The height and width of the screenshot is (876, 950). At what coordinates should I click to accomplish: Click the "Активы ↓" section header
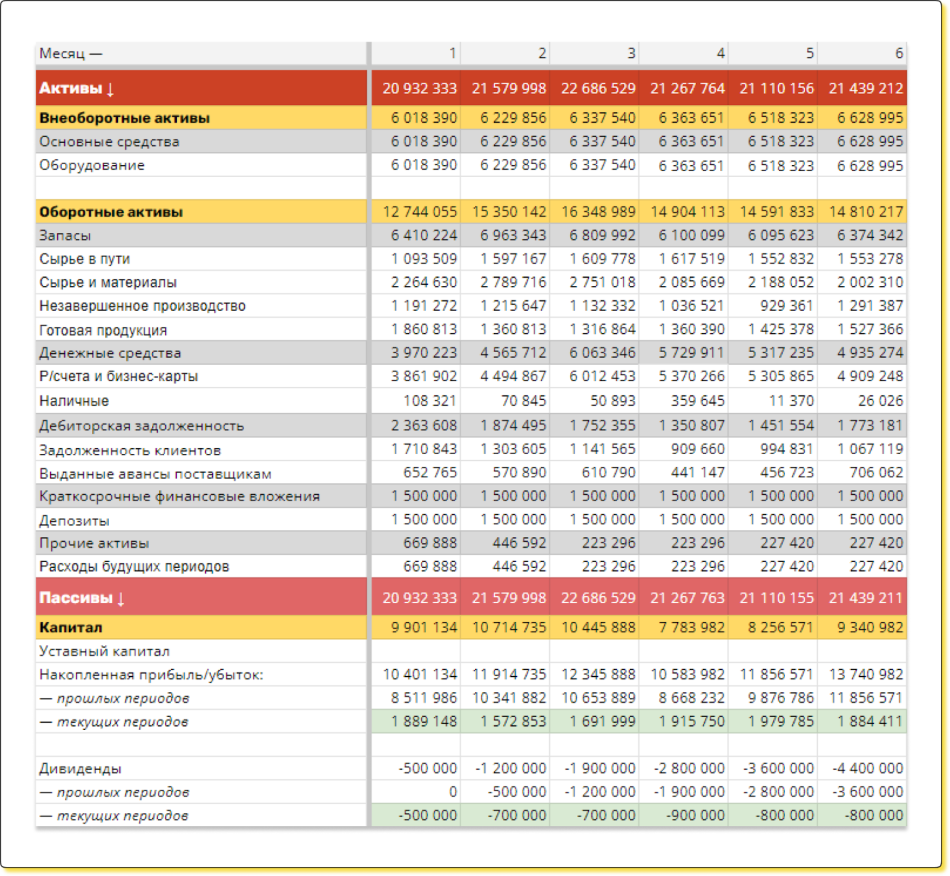coord(77,88)
